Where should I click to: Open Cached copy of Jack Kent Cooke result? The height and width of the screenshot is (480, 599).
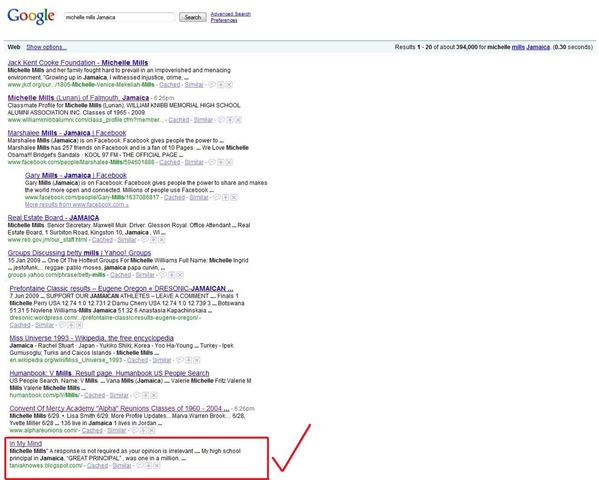click(x=170, y=85)
